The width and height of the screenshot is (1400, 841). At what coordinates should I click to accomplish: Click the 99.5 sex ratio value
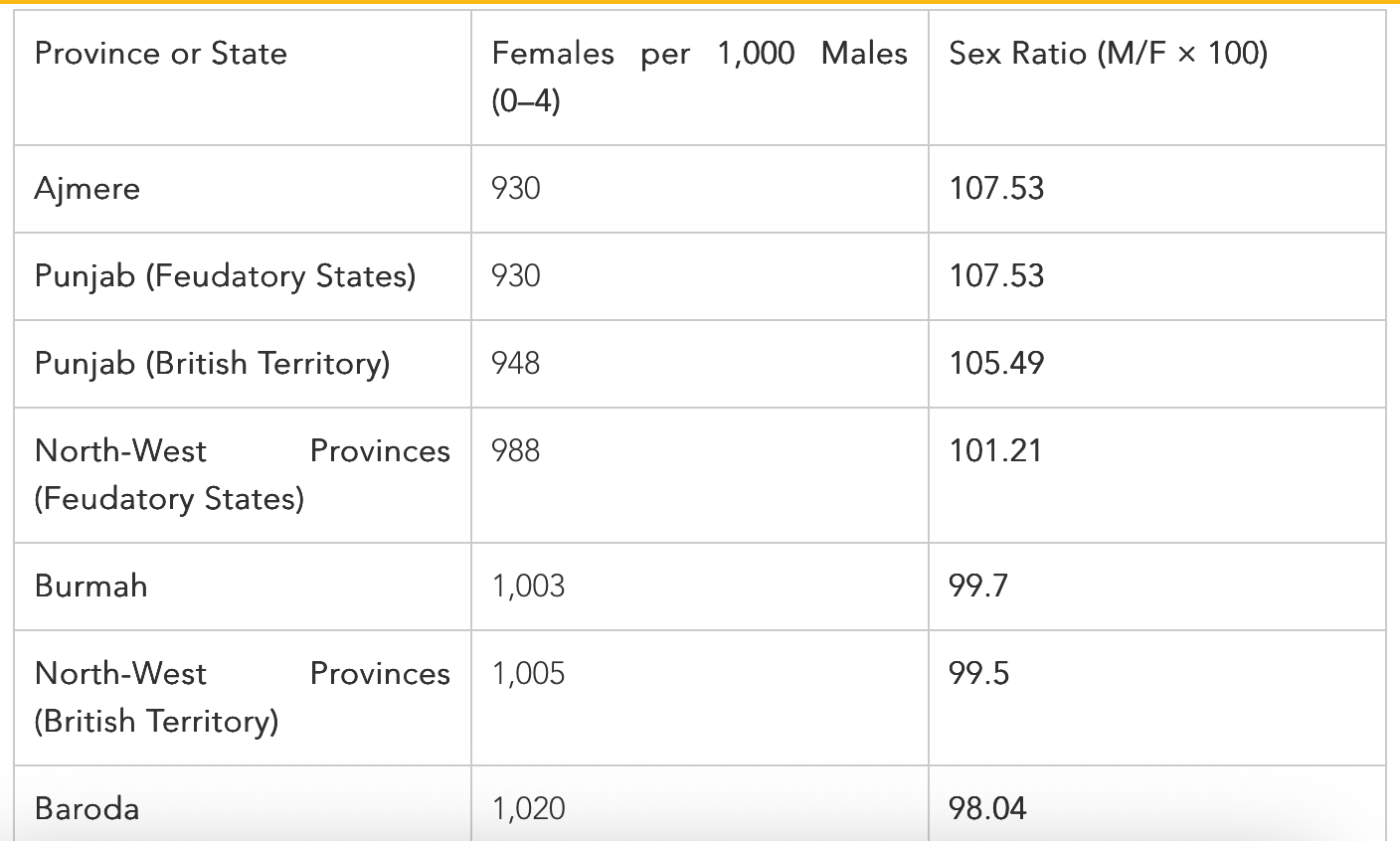click(x=979, y=674)
